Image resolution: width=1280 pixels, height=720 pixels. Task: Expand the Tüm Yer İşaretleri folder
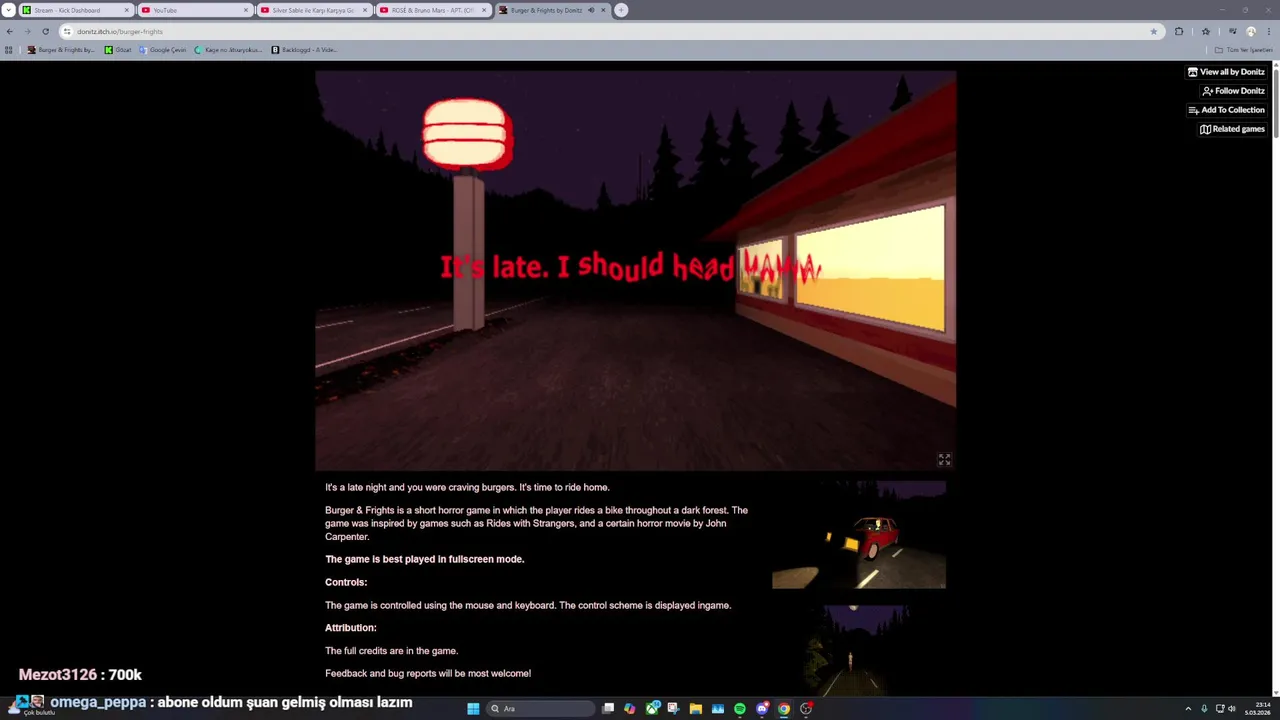click(x=1243, y=50)
